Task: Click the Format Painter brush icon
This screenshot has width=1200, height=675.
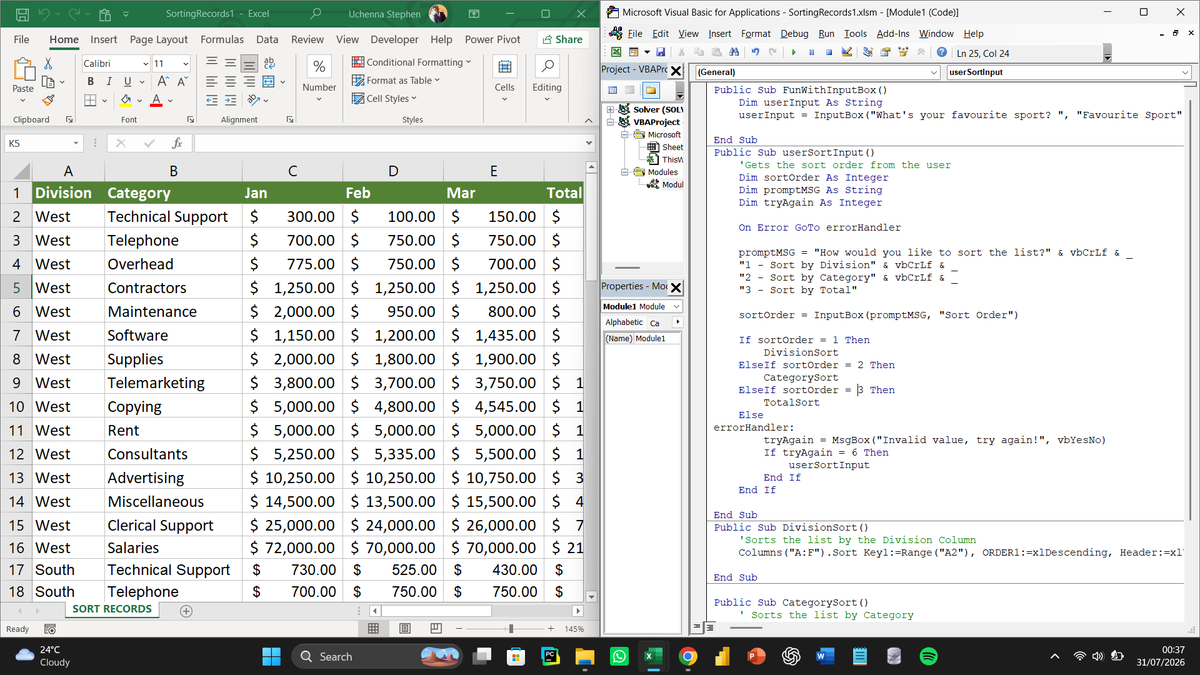Action: pos(48,101)
